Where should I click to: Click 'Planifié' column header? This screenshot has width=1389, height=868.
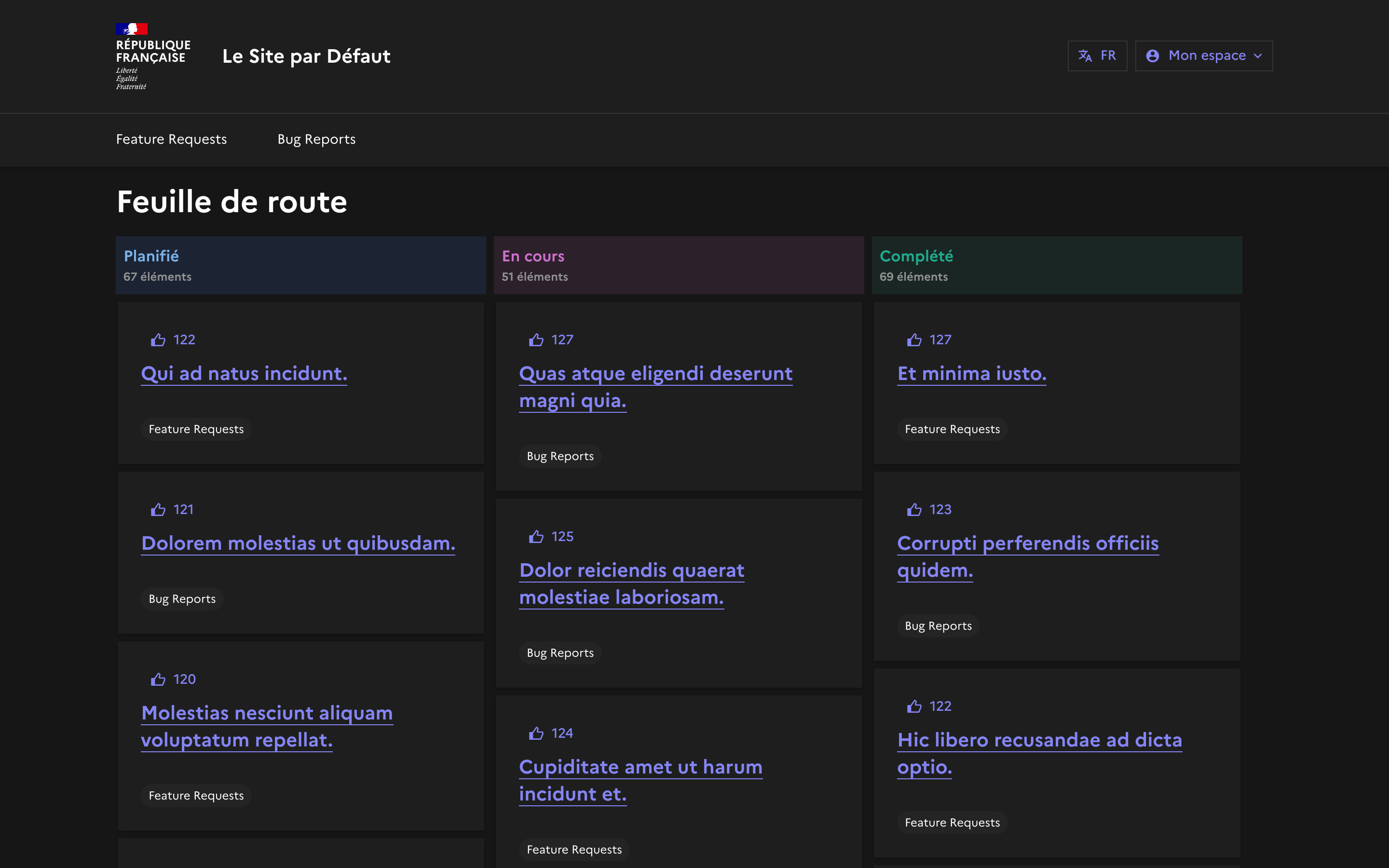[x=151, y=256]
